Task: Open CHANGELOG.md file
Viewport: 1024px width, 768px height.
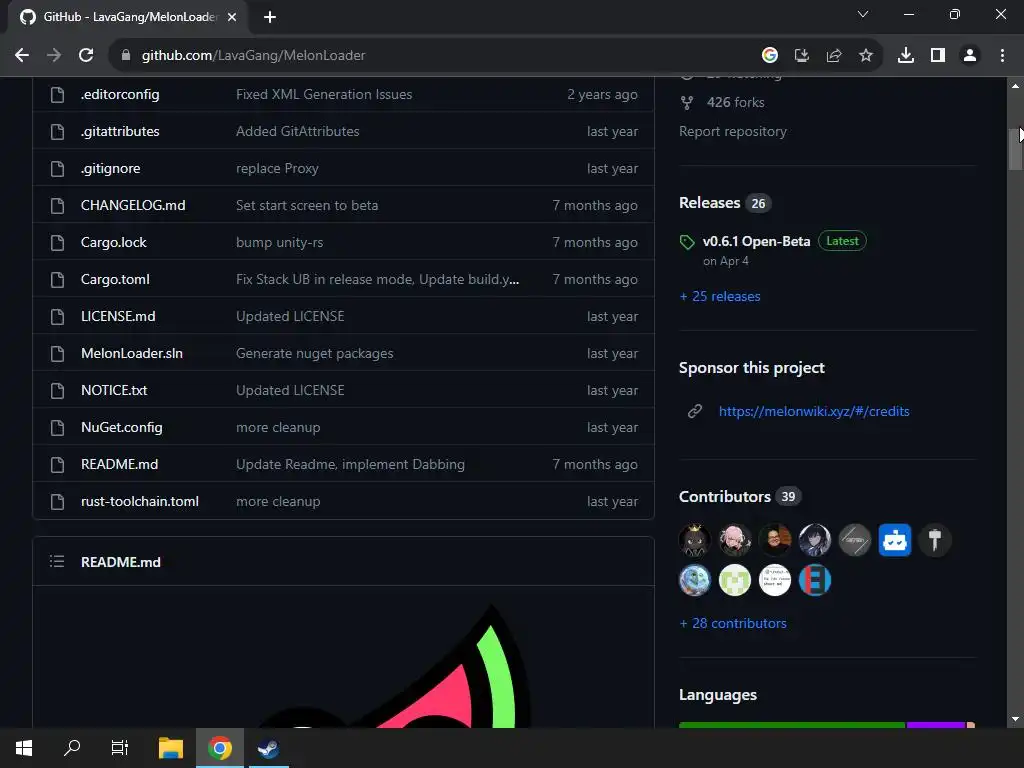Action: click(133, 205)
